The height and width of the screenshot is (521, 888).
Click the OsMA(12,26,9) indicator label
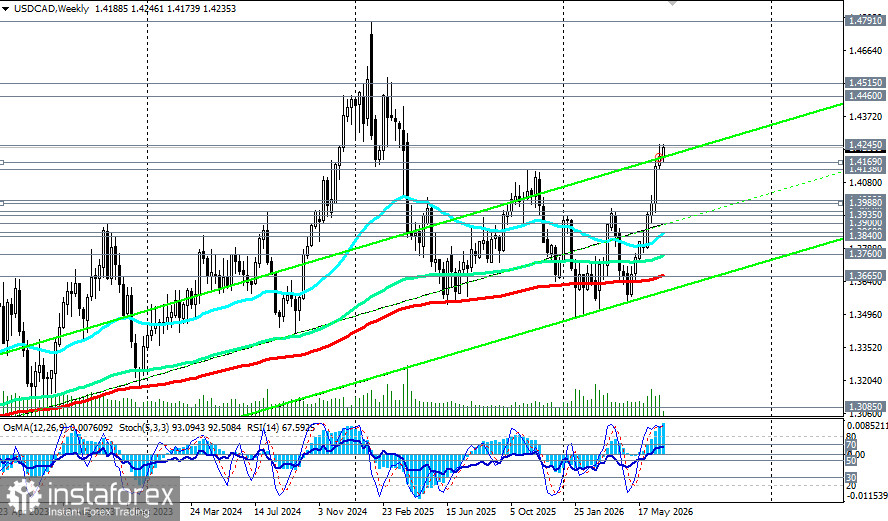click(36, 428)
